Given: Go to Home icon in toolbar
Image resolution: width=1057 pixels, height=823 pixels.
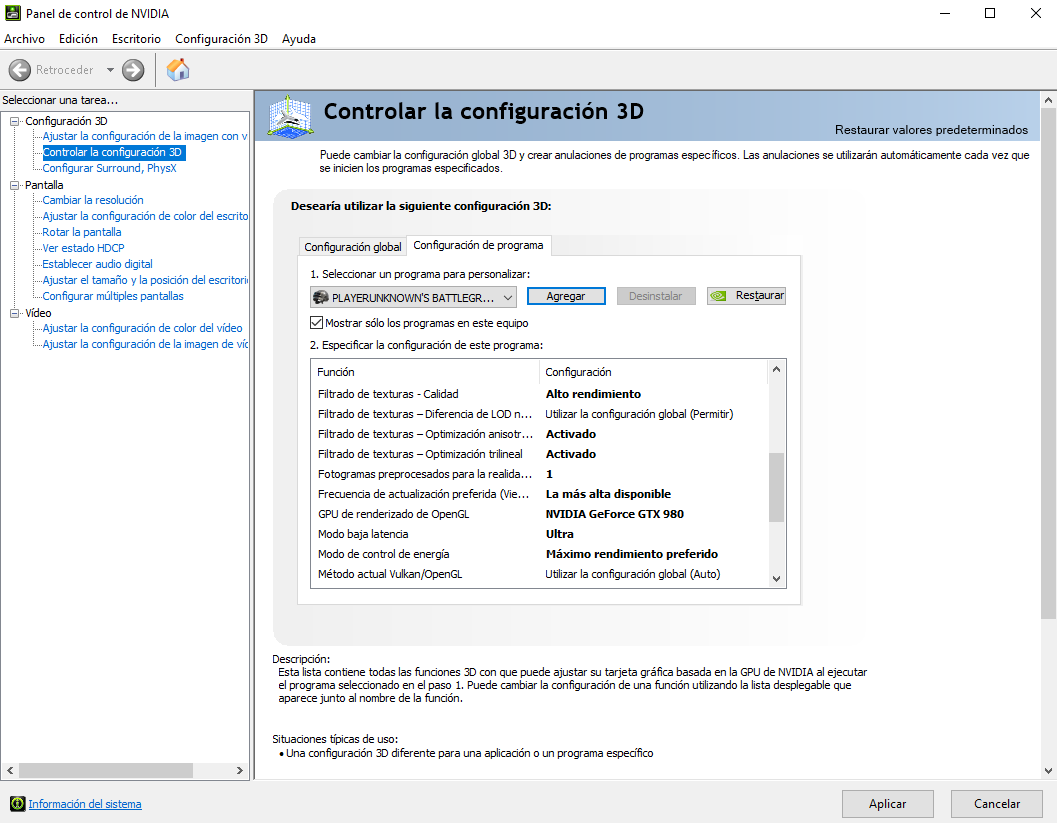Looking at the screenshot, I should click(178, 69).
